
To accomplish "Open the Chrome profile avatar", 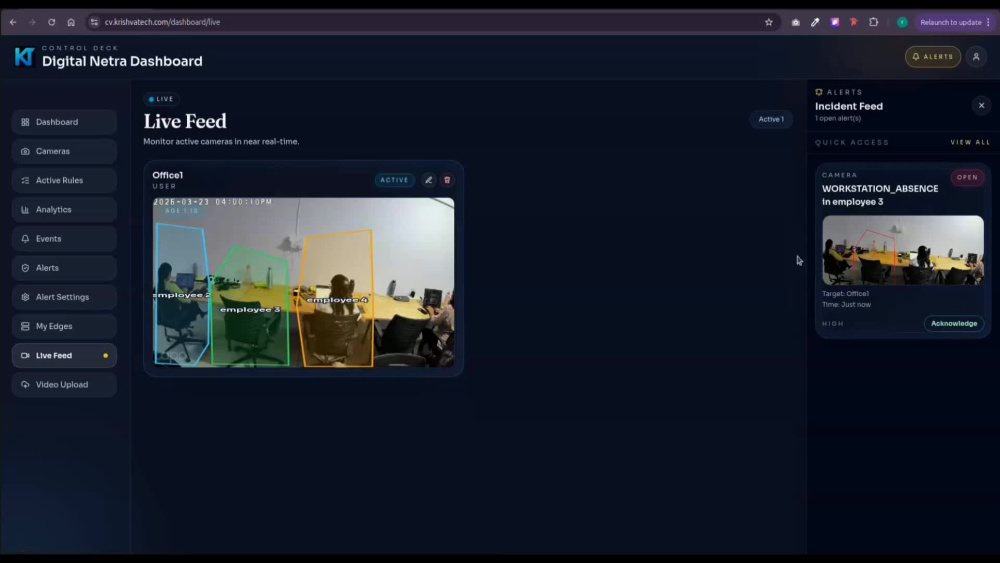I will click(x=902, y=22).
